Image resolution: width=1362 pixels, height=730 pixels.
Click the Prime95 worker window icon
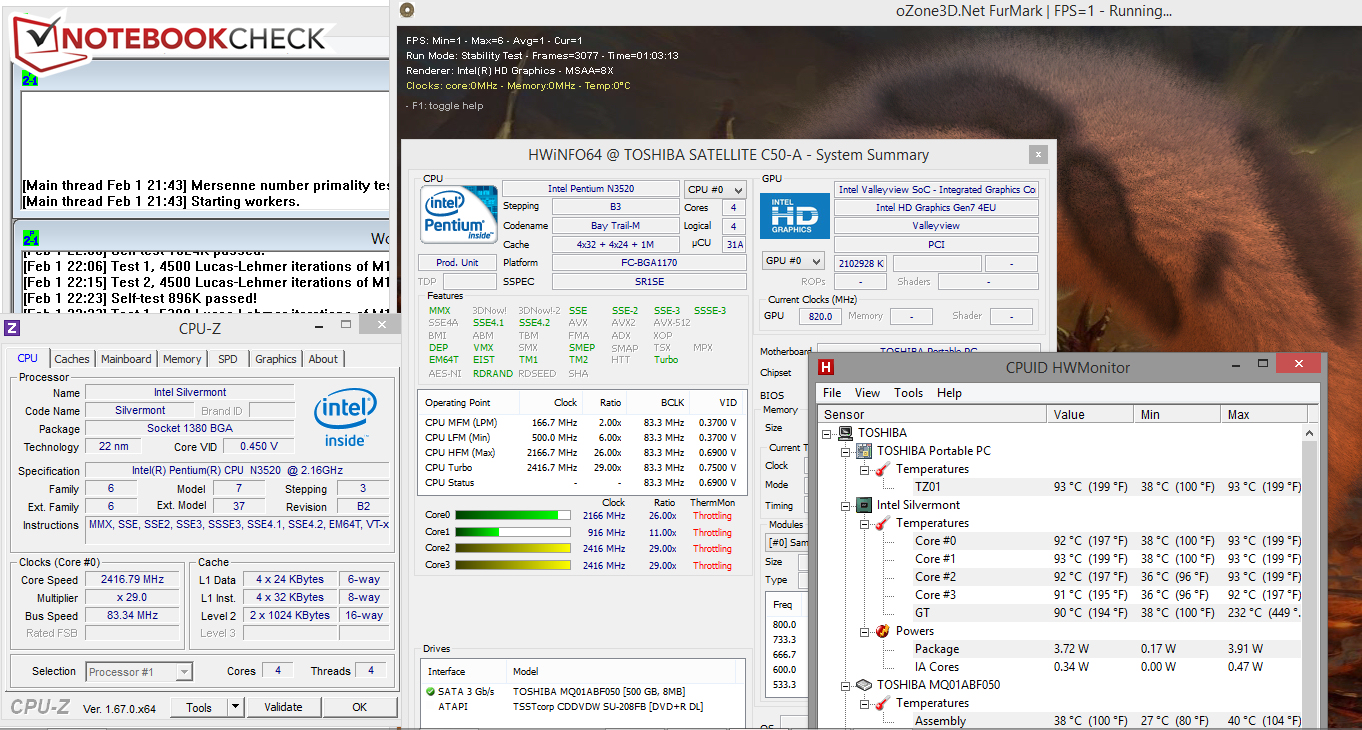pyautogui.click(x=29, y=238)
